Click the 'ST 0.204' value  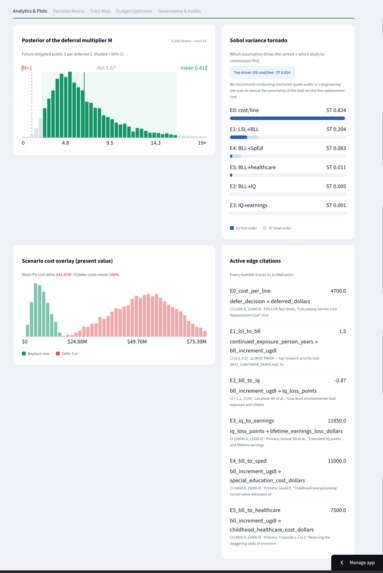(336, 129)
